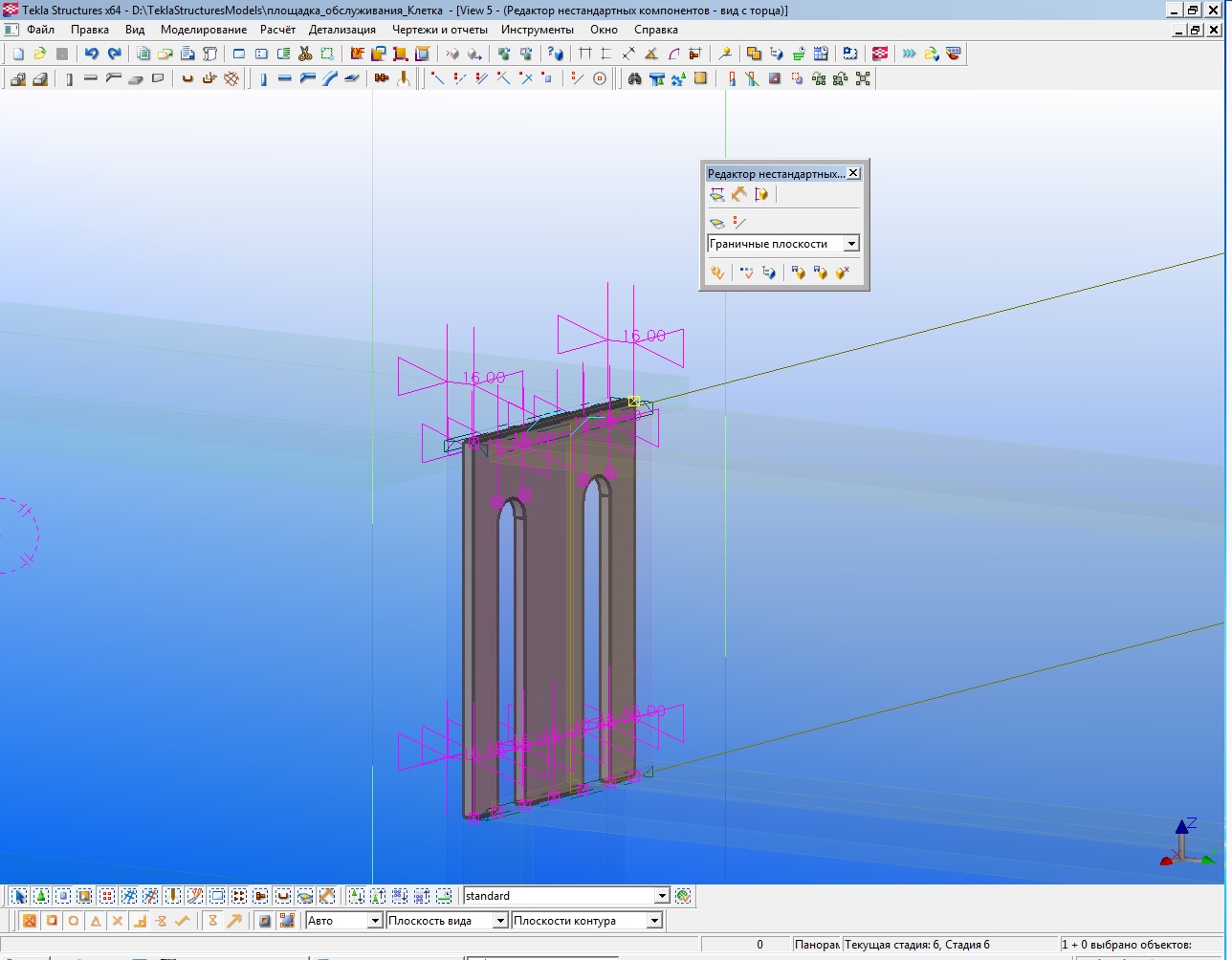Click the open folder icon to open a model
Screen dimensions: 1232x960
tap(39, 55)
